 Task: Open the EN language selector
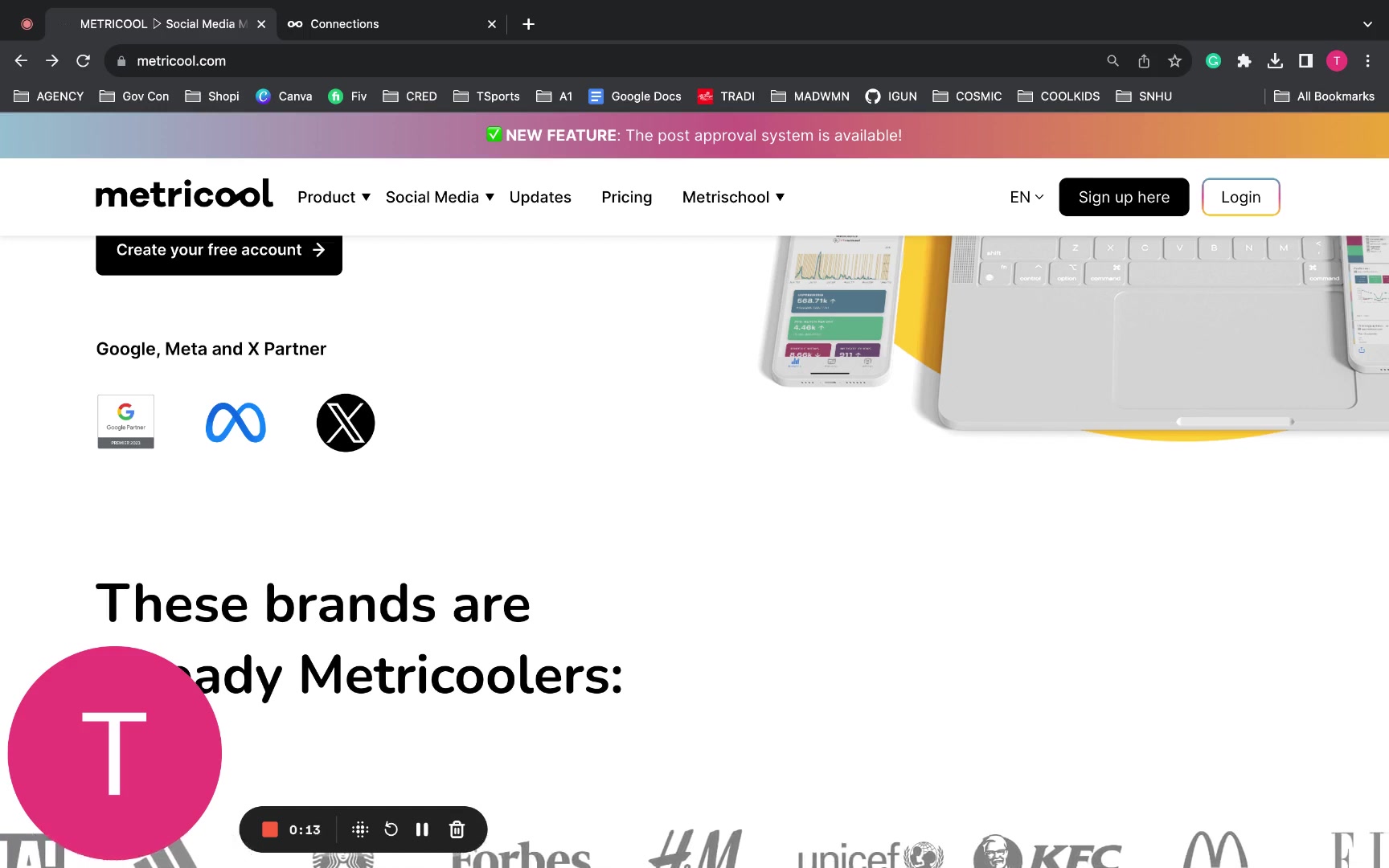click(x=1026, y=197)
